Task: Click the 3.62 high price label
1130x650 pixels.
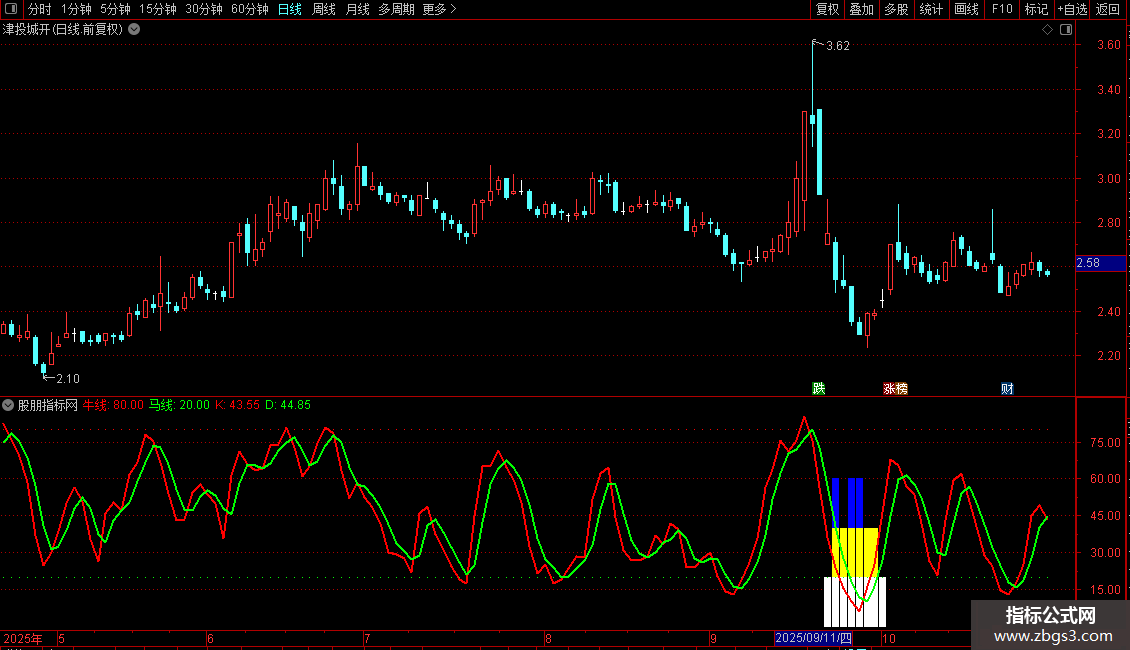Action: pos(837,46)
